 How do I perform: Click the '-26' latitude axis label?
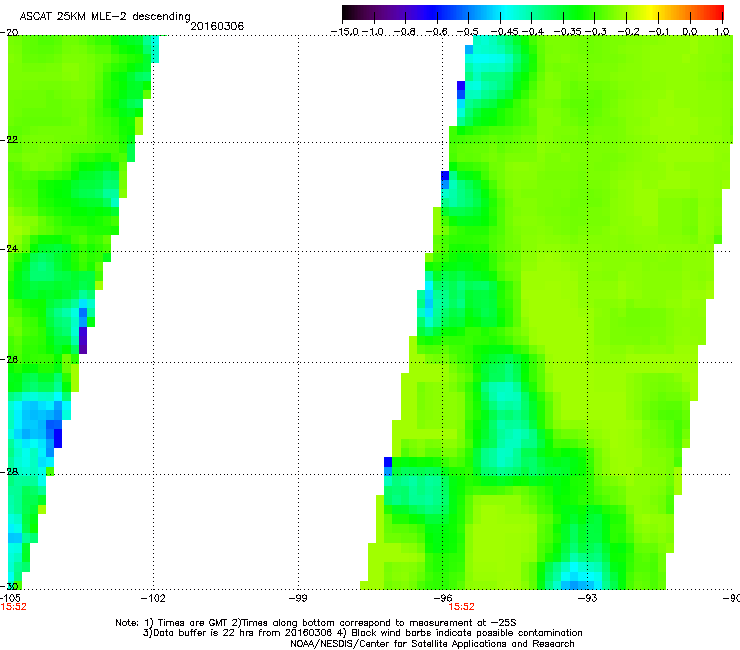9,359
